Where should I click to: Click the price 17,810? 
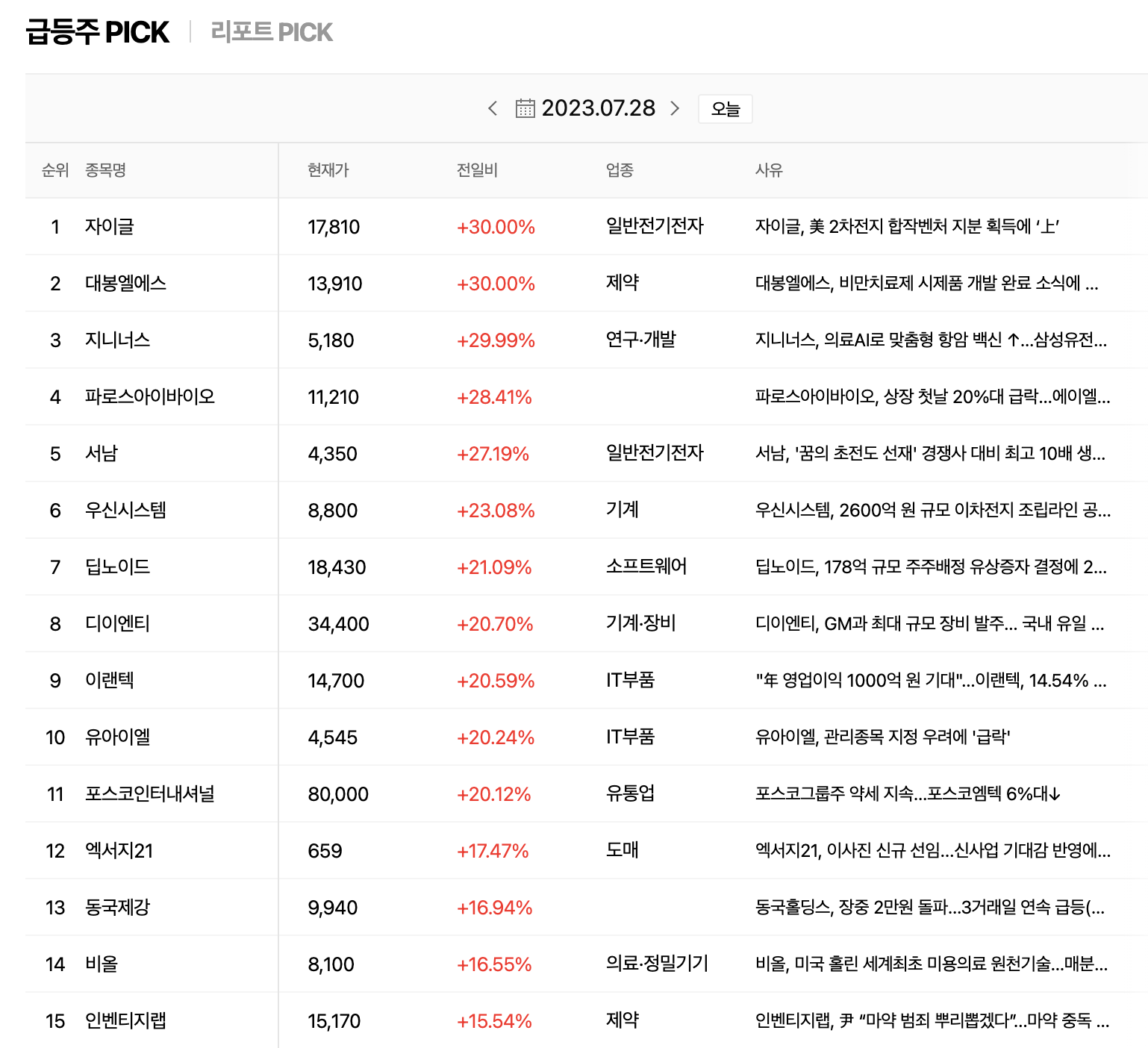pos(334,227)
